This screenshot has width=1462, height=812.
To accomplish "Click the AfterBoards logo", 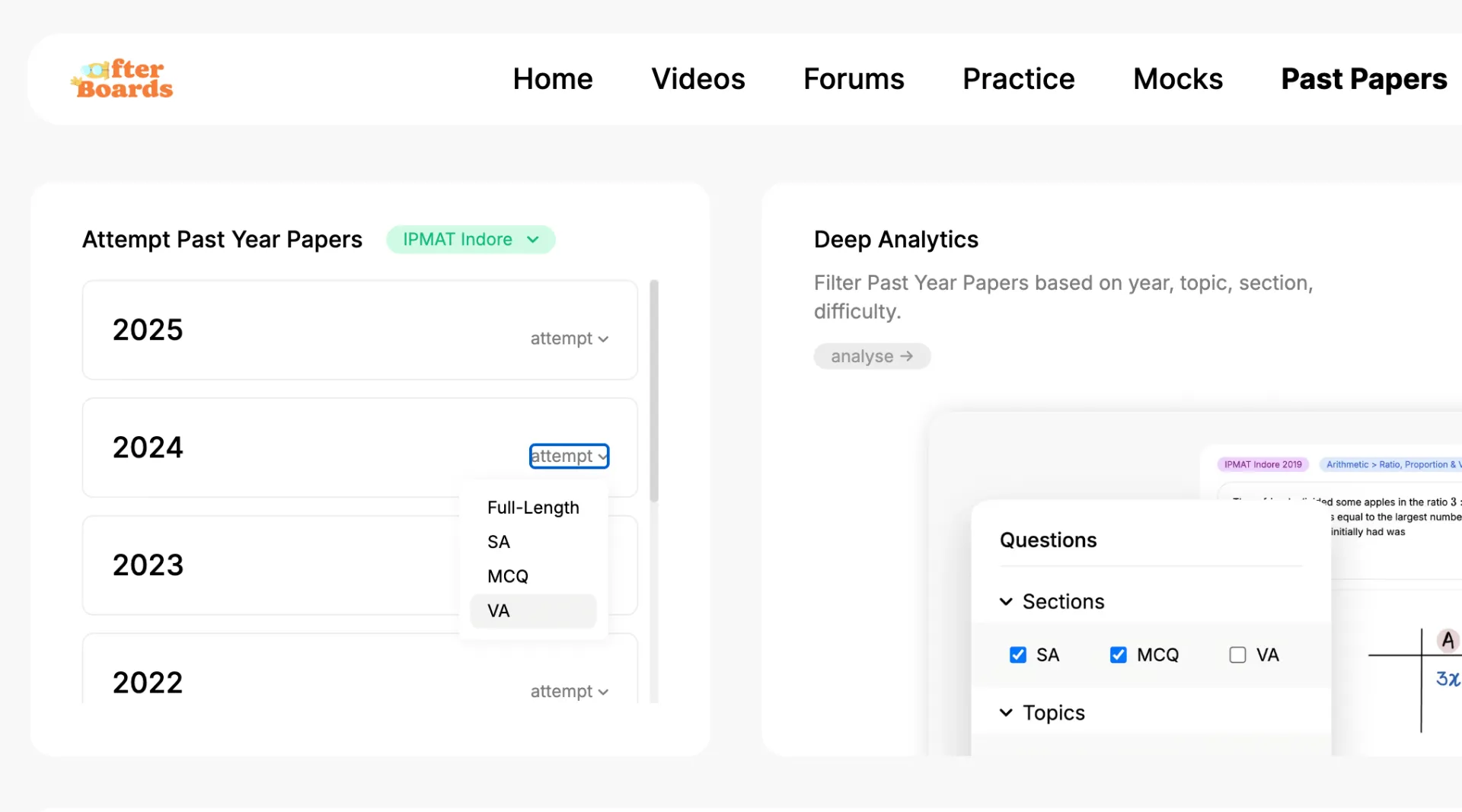I will (x=122, y=79).
